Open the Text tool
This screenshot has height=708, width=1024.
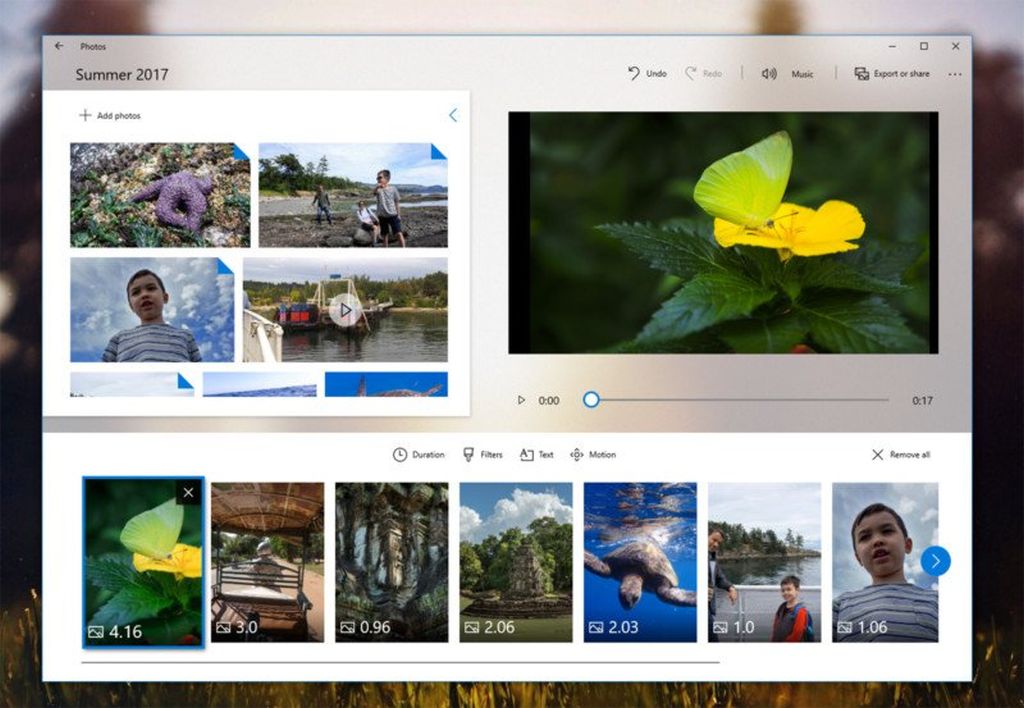click(537, 454)
